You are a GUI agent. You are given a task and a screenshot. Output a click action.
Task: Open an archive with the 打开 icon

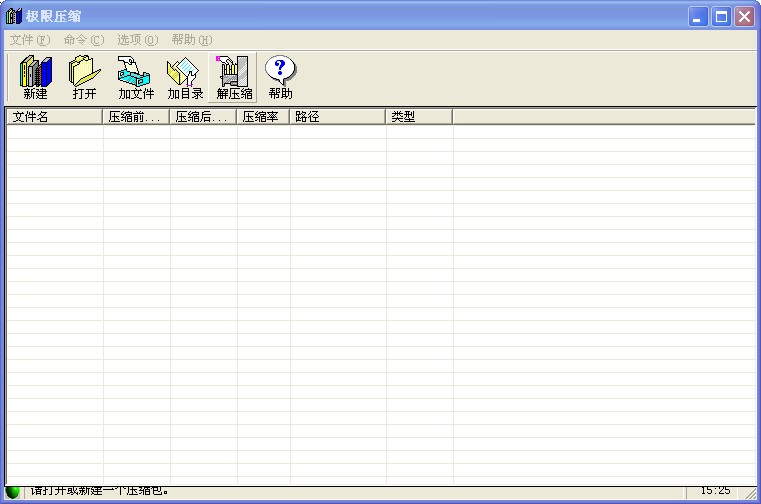click(x=84, y=77)
